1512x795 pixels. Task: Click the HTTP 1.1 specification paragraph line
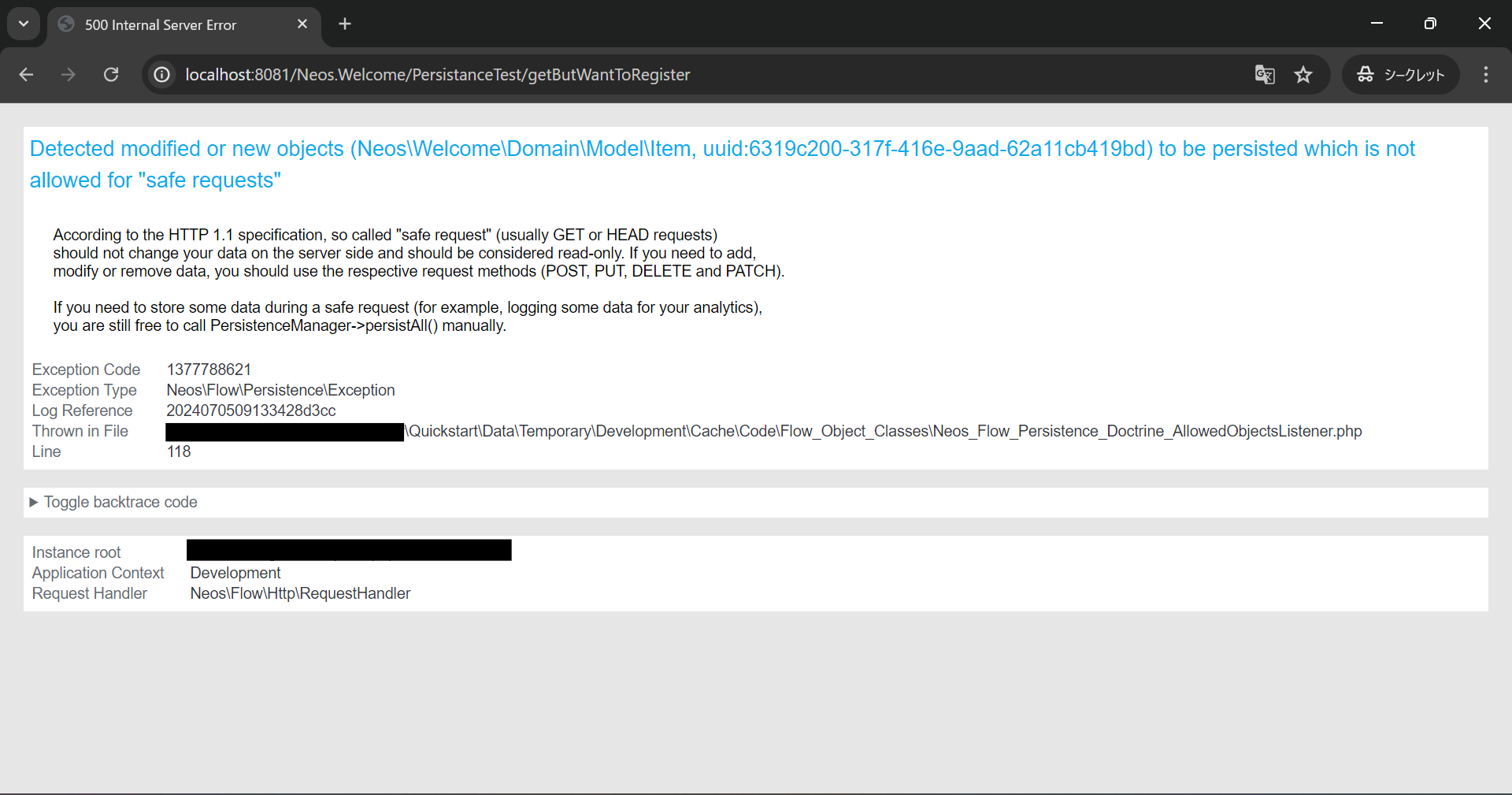[x=385, y=235]
